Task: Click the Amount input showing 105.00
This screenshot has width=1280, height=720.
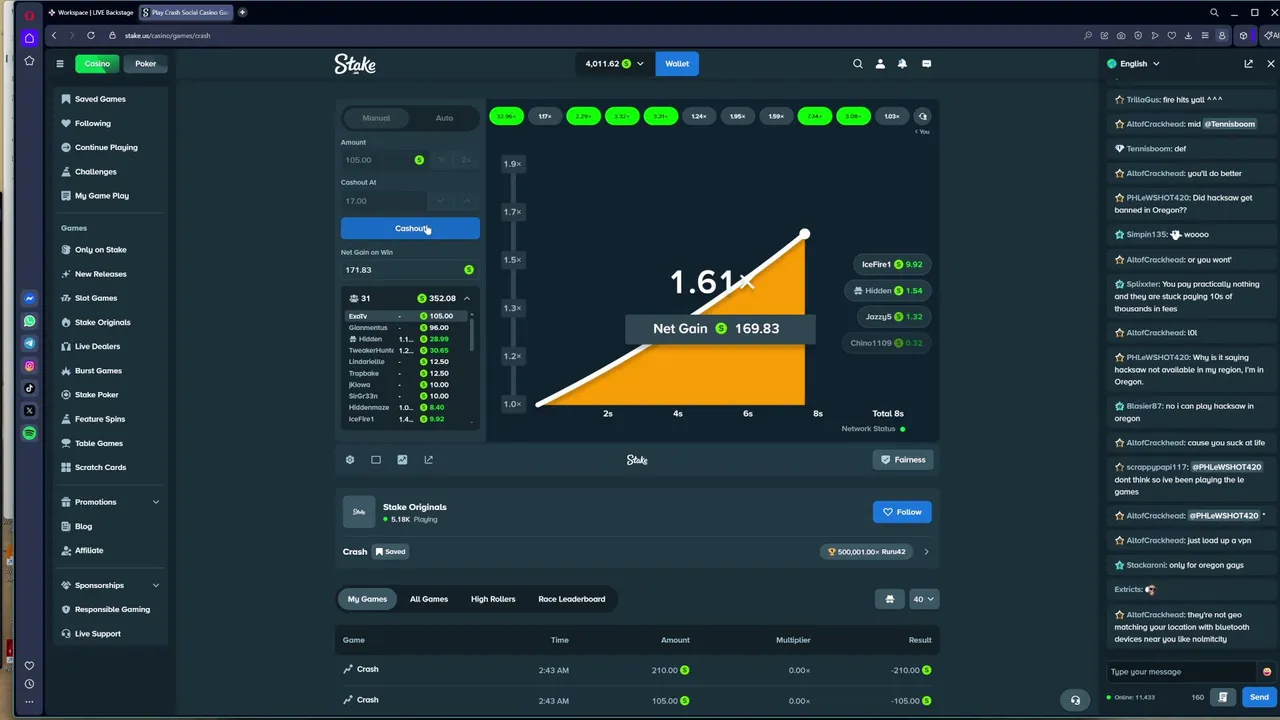Action: pyautogui.click(x=383, y=160)
